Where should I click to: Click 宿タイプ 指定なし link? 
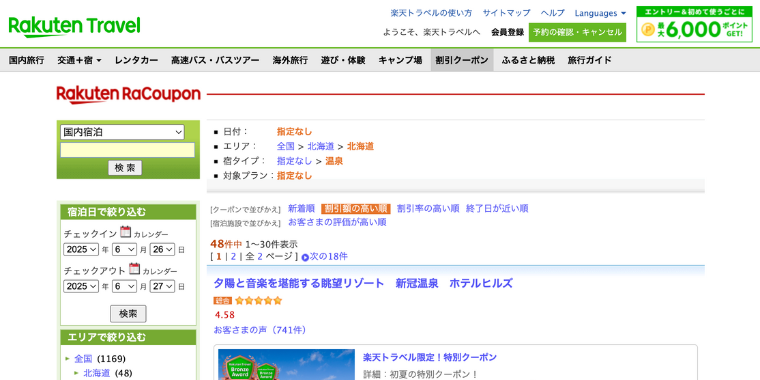294,161
